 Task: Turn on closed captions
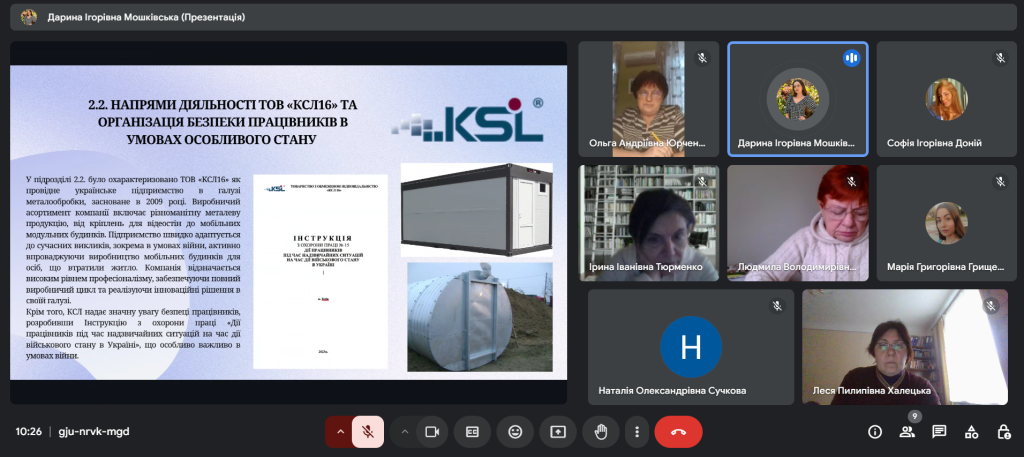pos(472,432)
